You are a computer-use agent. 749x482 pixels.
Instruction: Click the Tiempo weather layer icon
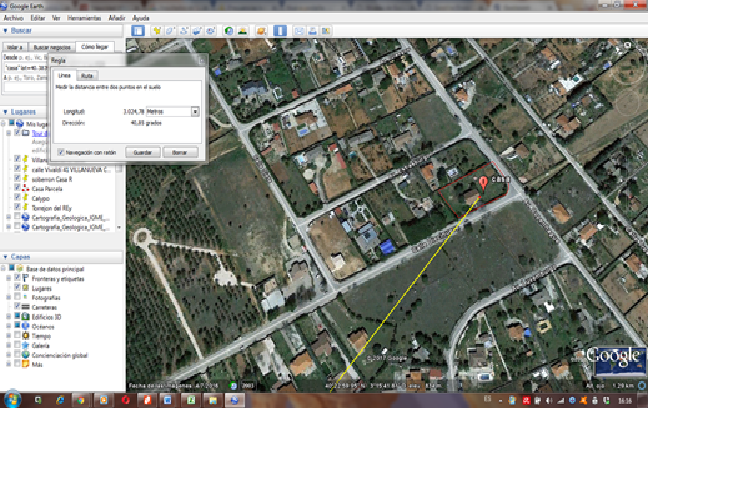[26, 336]
